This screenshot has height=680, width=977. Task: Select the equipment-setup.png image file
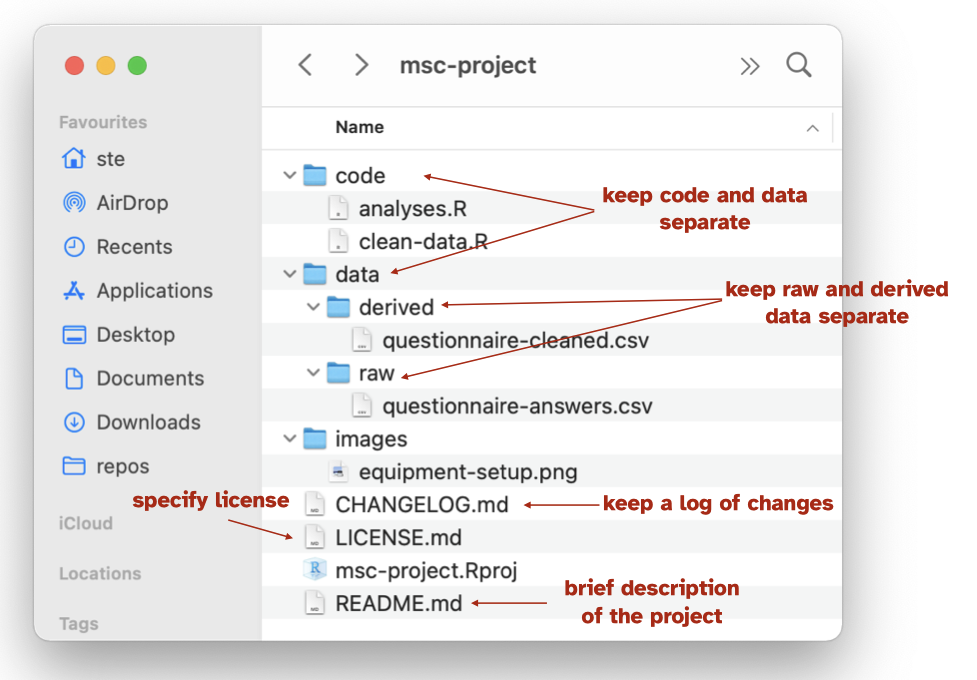467,471
